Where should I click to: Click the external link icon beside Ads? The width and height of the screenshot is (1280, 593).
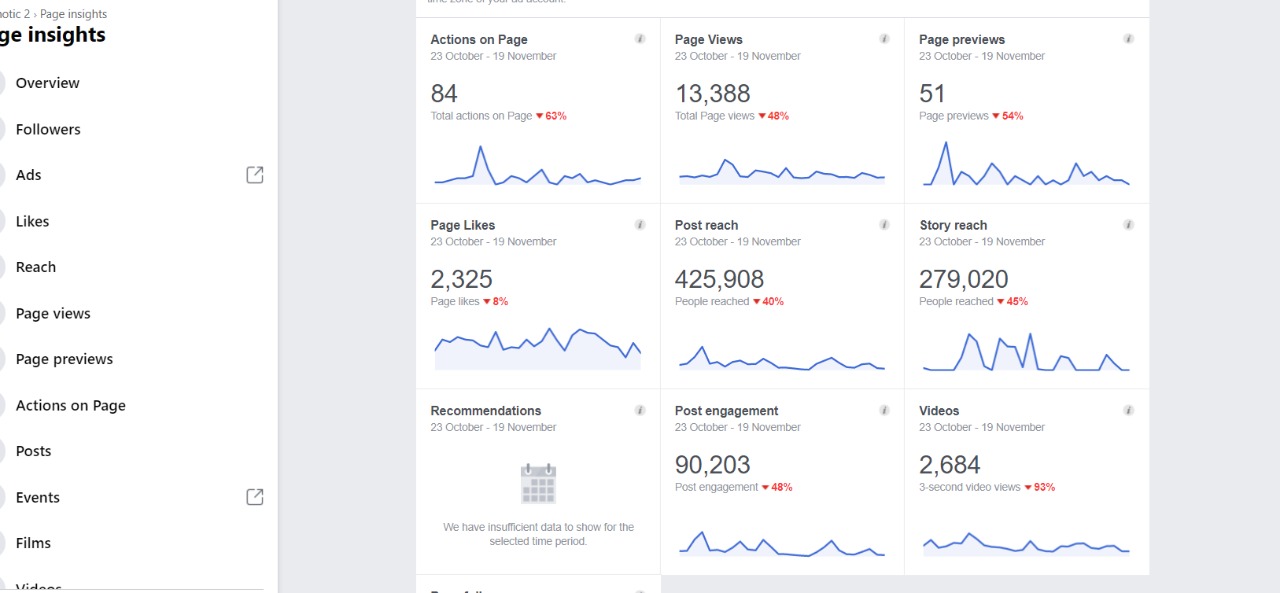click(x=255, y=175)
